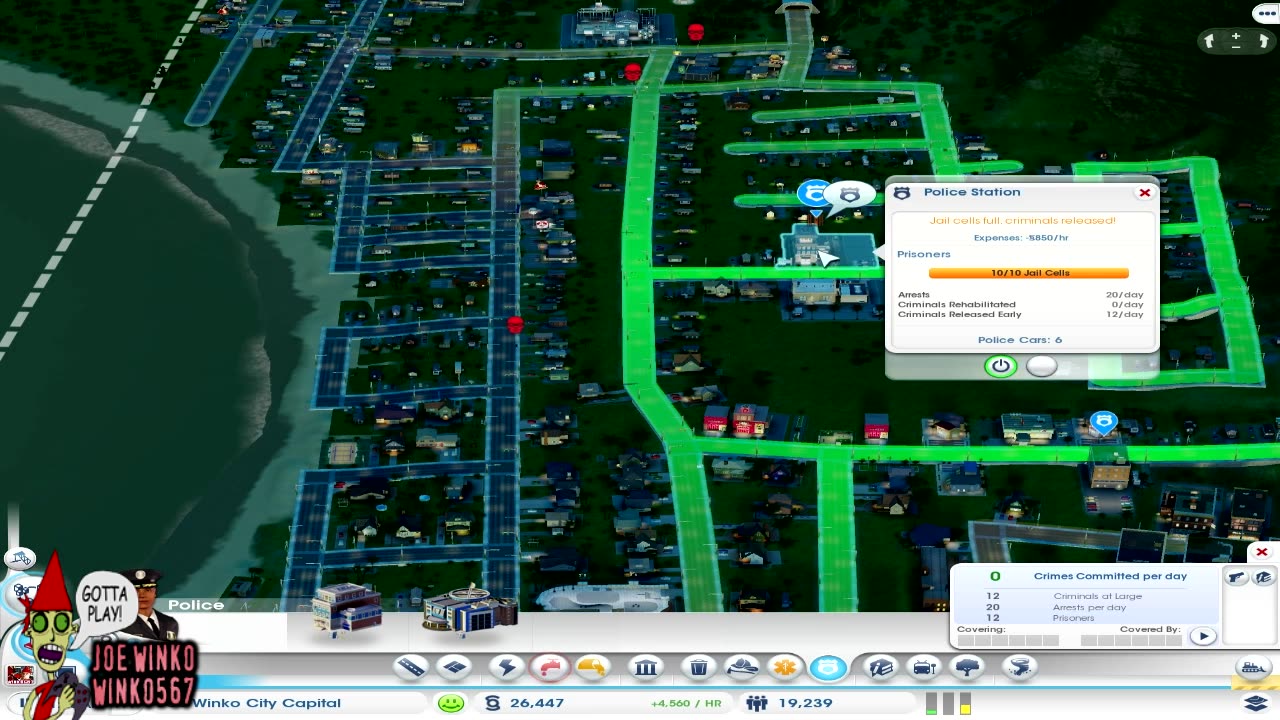Open the Education menu in bottom toolbar
Image resolution: width=1280 pixels, height=720 pixels.
point(881,667)
